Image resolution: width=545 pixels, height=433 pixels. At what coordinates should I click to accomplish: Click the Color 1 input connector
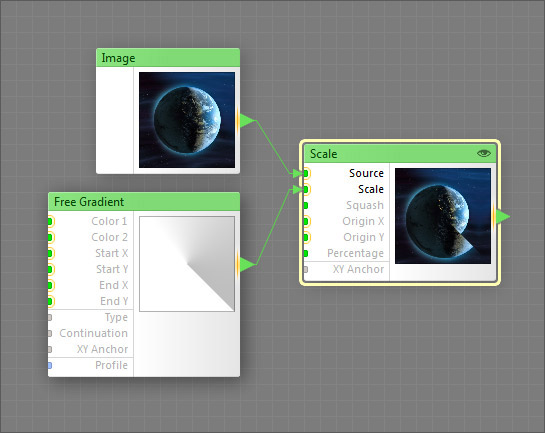(x=50, y=221)
